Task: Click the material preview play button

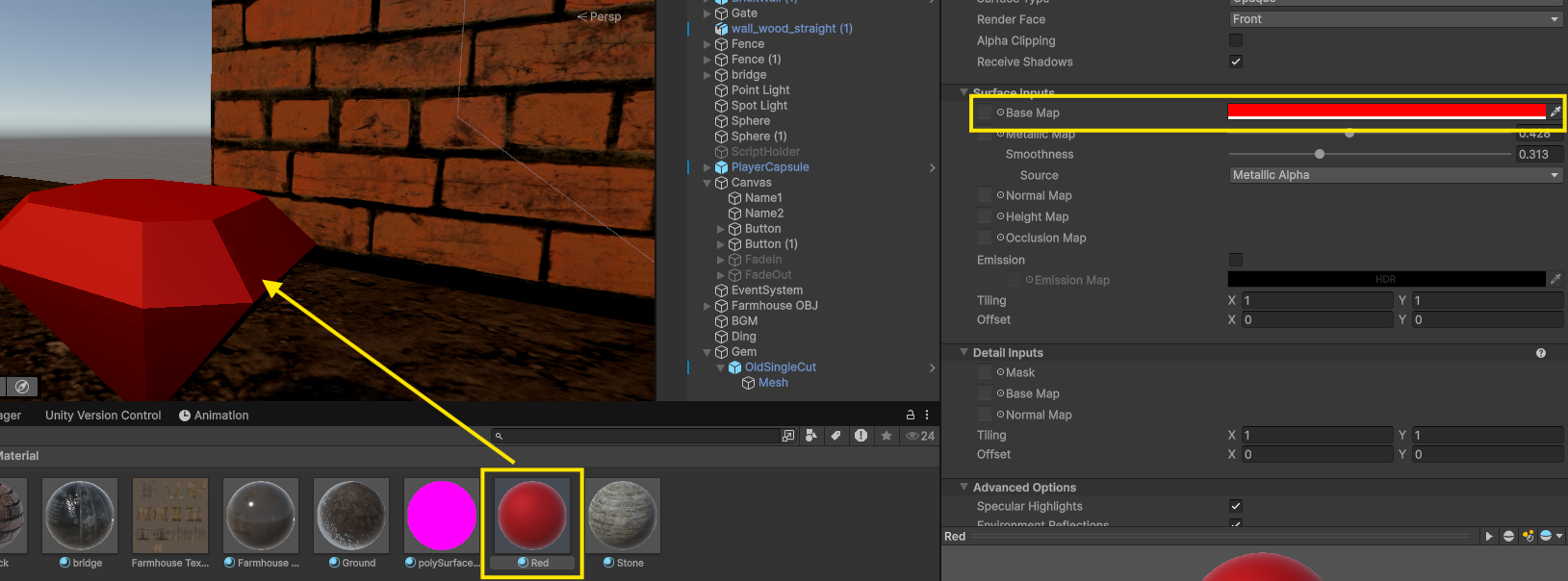Action: (x=1489, y=536)
